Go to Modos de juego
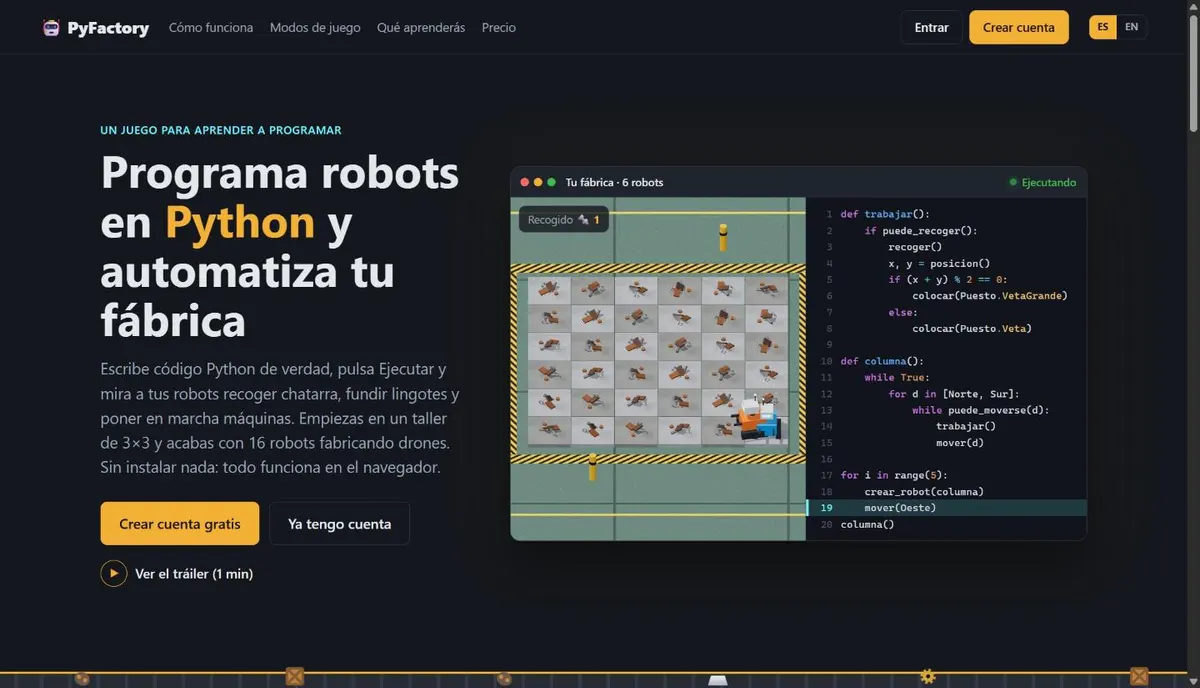The height and width of the screenshot is (688, 1200). pyautogui.click(x=315, y=28)
